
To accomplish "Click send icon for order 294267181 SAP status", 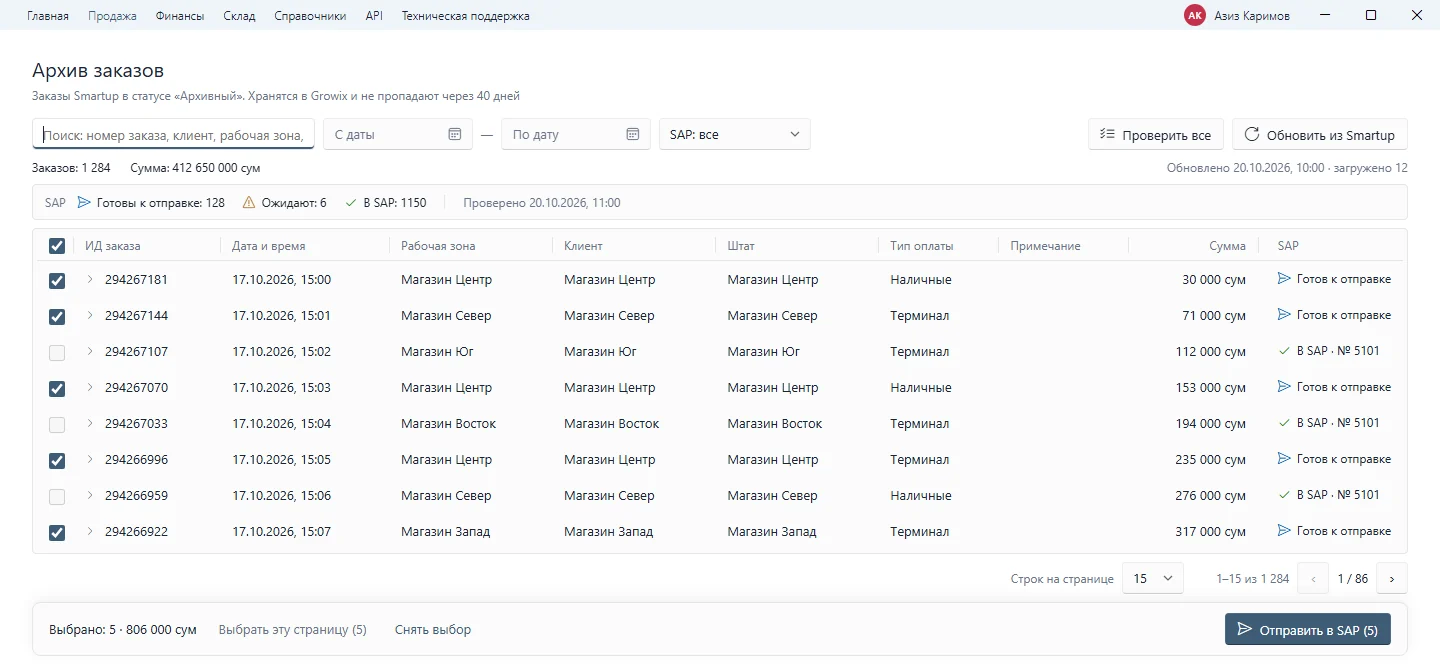I will pos(1284,279).
